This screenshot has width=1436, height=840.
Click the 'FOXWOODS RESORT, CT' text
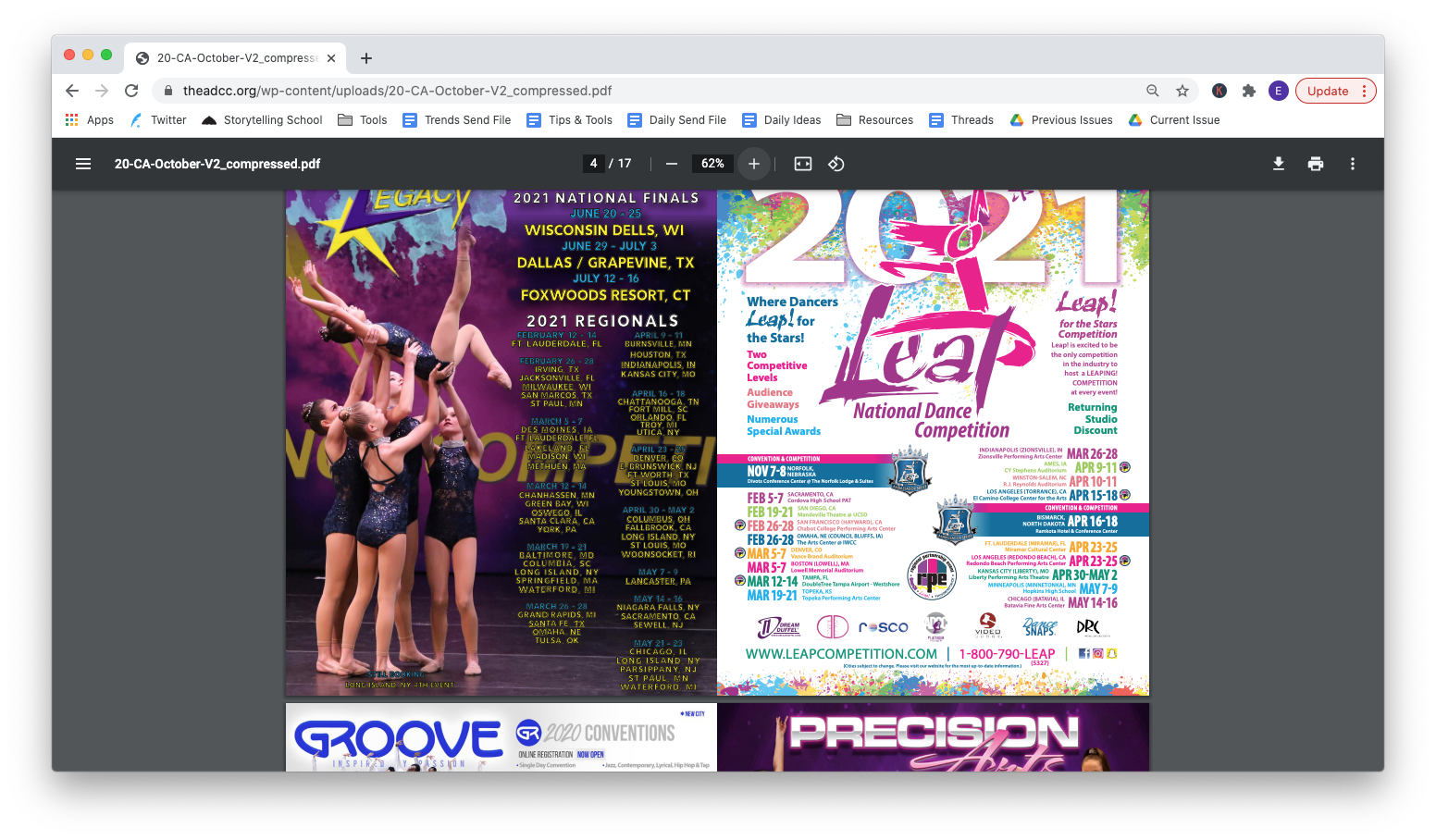pos(605,295)
